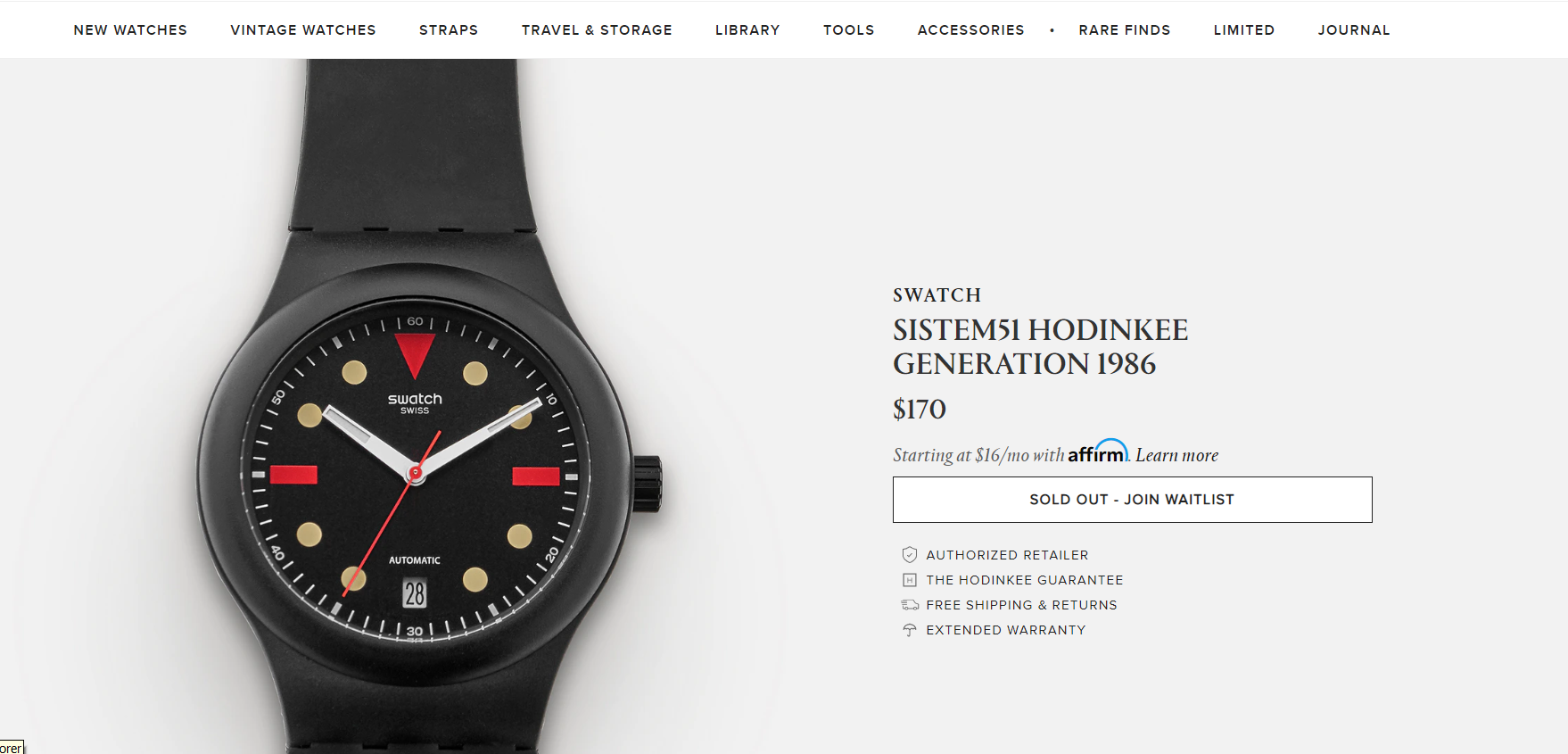
Task: Open the Vintage Watches menu
Action: point(303,30)
